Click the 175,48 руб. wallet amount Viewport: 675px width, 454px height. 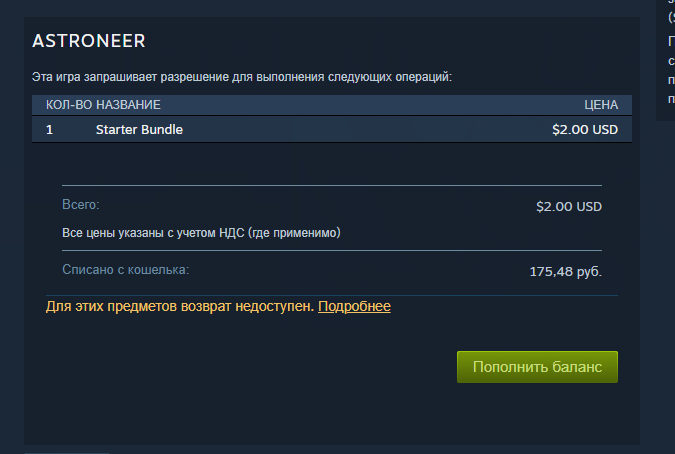click(565, 272)
